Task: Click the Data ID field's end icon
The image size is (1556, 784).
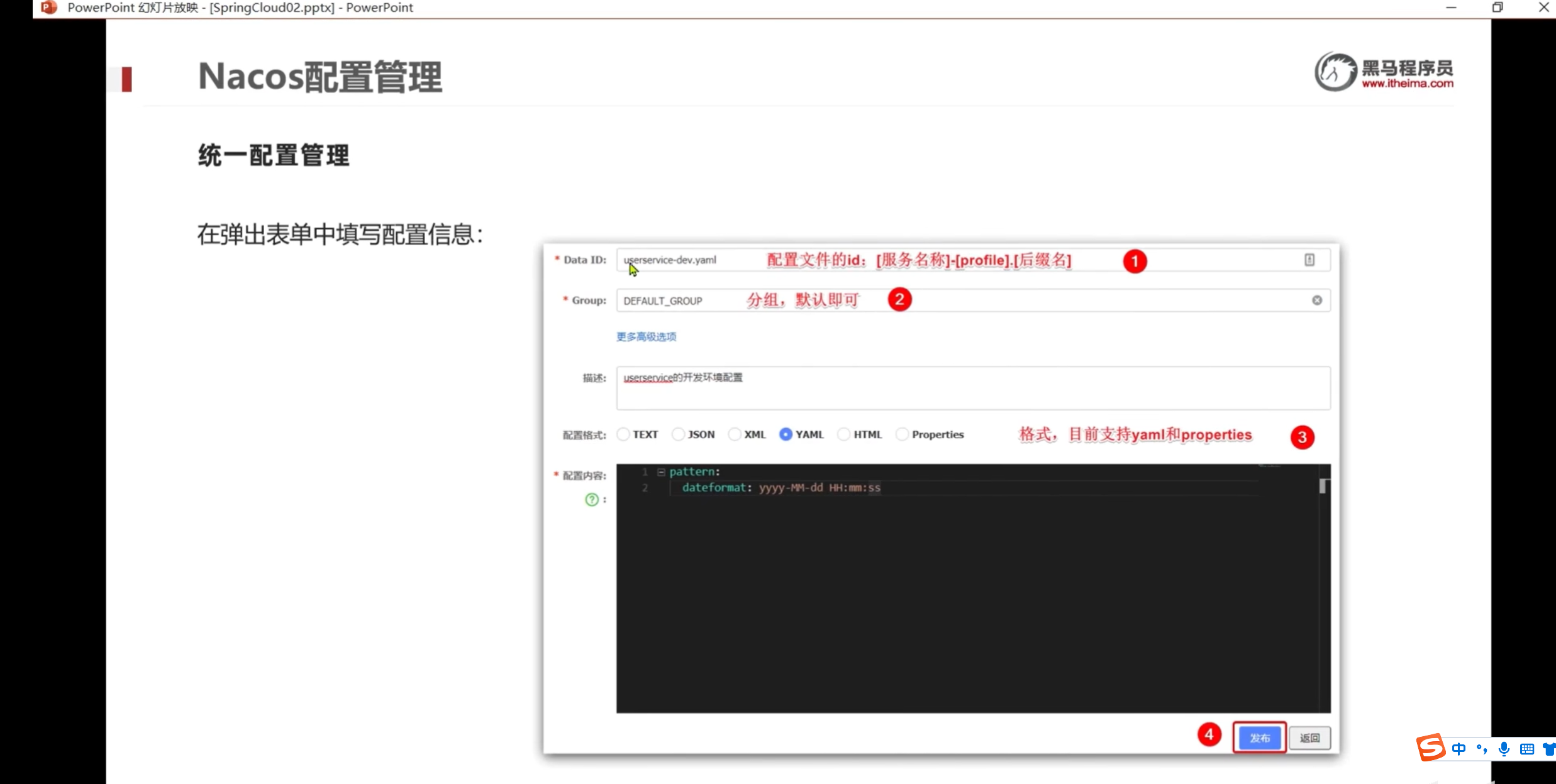Action: 1309,260
